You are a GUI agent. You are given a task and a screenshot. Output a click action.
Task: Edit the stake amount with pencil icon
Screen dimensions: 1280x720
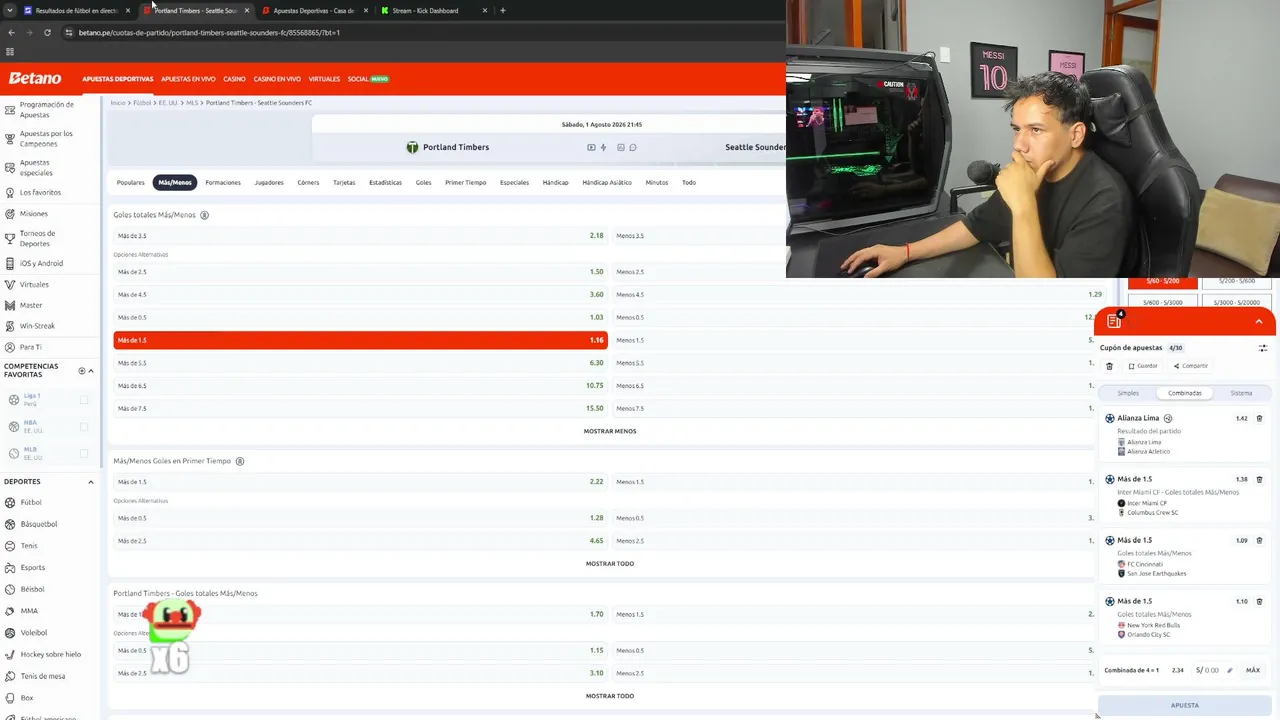pyautogui.click(x=1230, y=670)
